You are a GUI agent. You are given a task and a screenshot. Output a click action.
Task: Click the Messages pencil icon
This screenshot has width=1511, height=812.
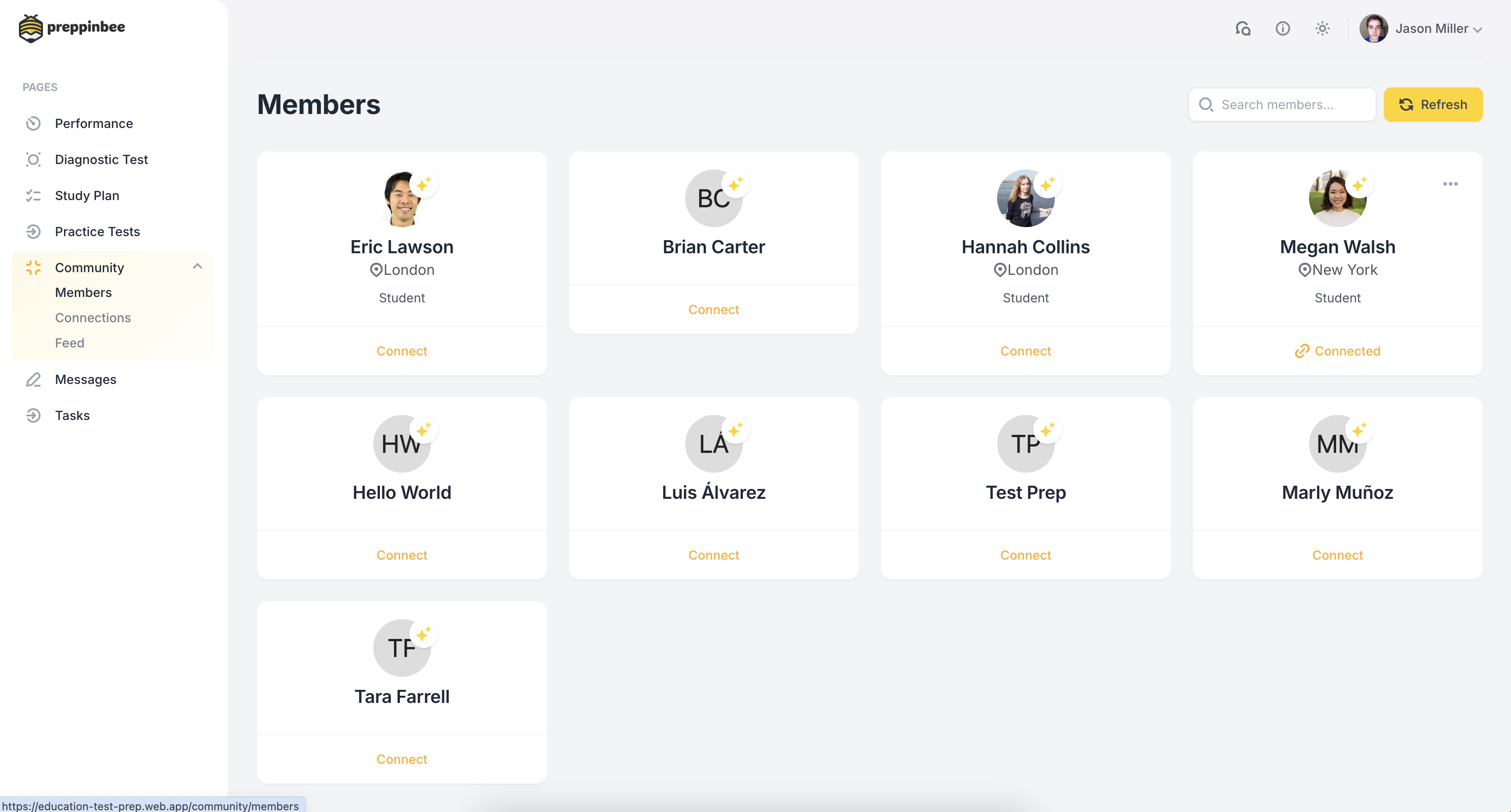(x=33, y=379)
